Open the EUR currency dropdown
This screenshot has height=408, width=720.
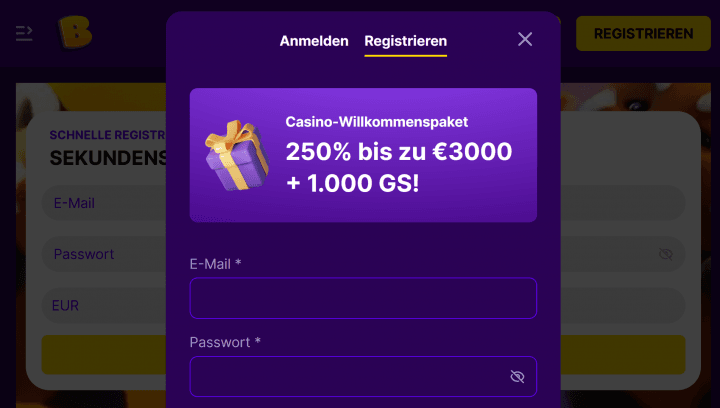point(104,305)
